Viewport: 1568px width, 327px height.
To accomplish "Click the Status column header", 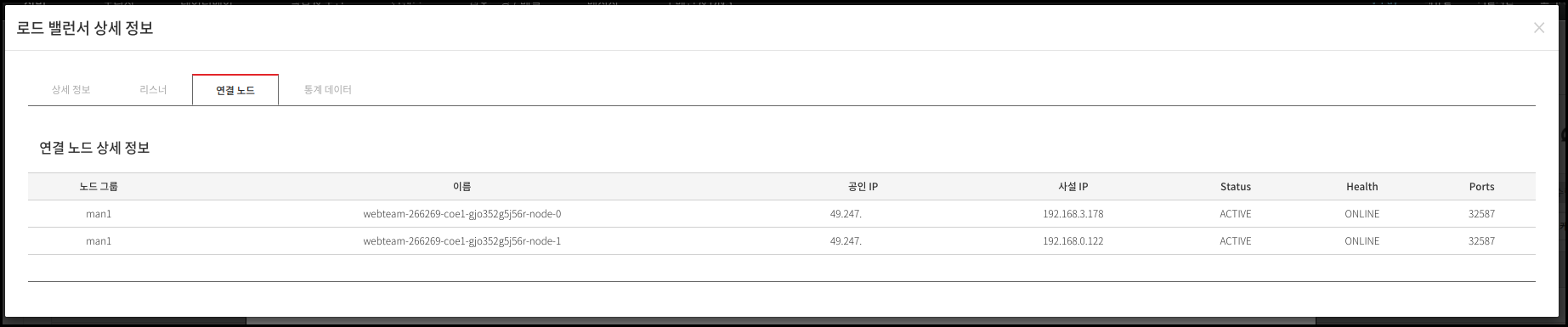I will (x=1236, y=187).
